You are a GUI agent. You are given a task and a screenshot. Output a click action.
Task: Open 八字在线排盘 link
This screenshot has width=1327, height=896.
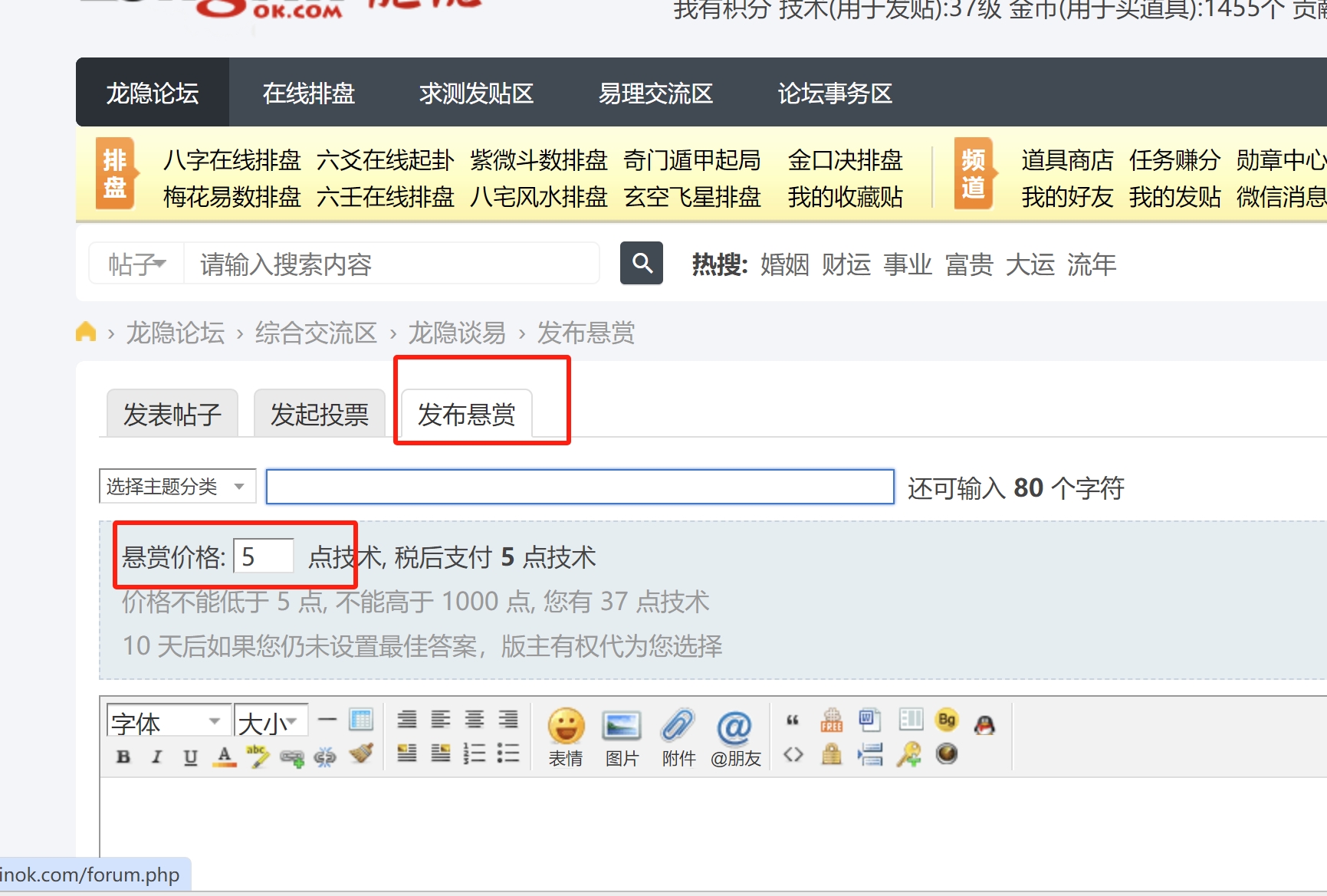coord(232,159)
